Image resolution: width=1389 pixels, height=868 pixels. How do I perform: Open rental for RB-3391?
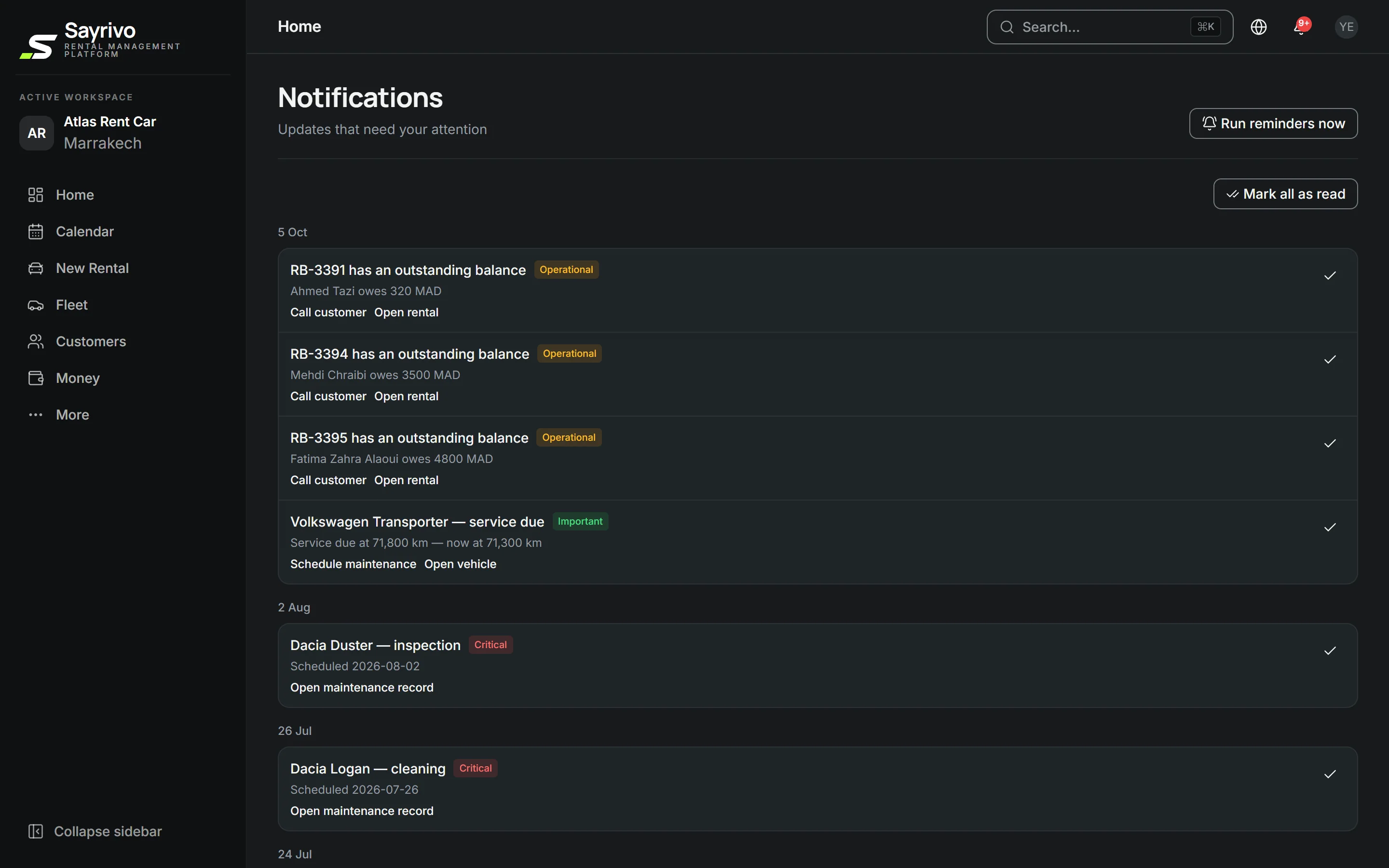coord(407,312)
